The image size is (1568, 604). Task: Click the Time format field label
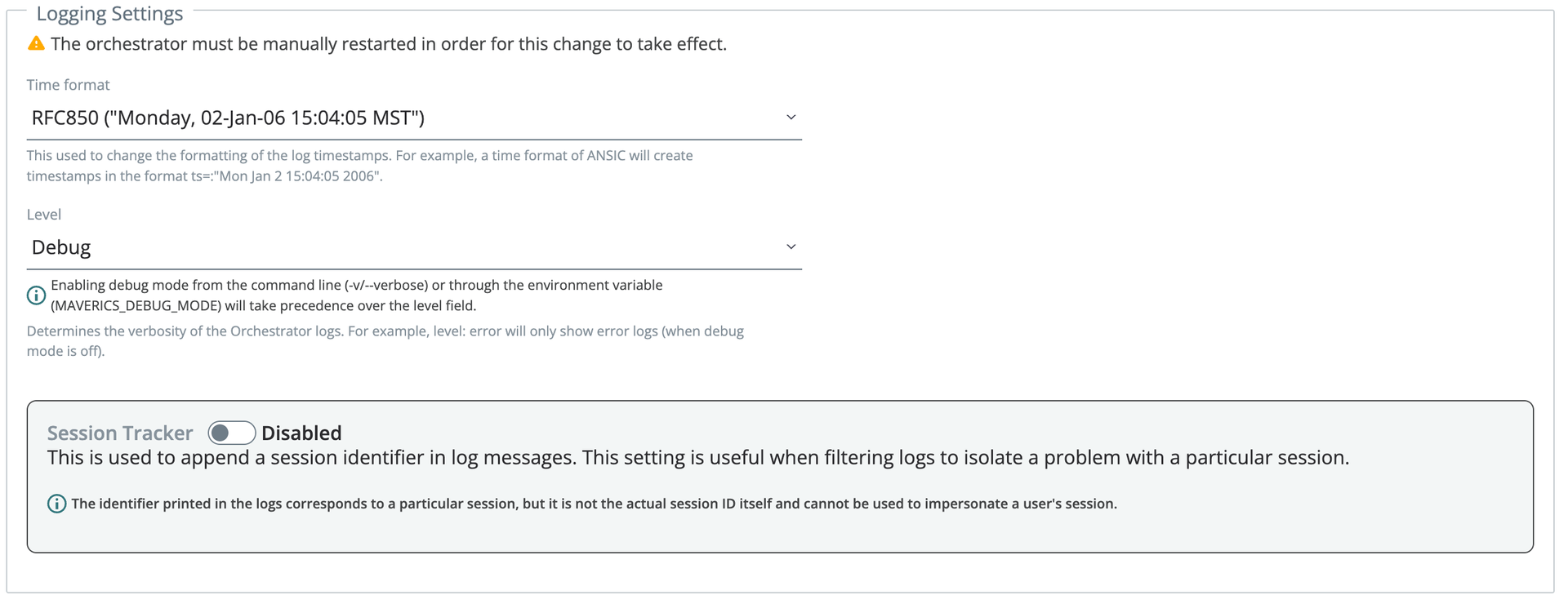pyautogui.click(x=68, y=85)
